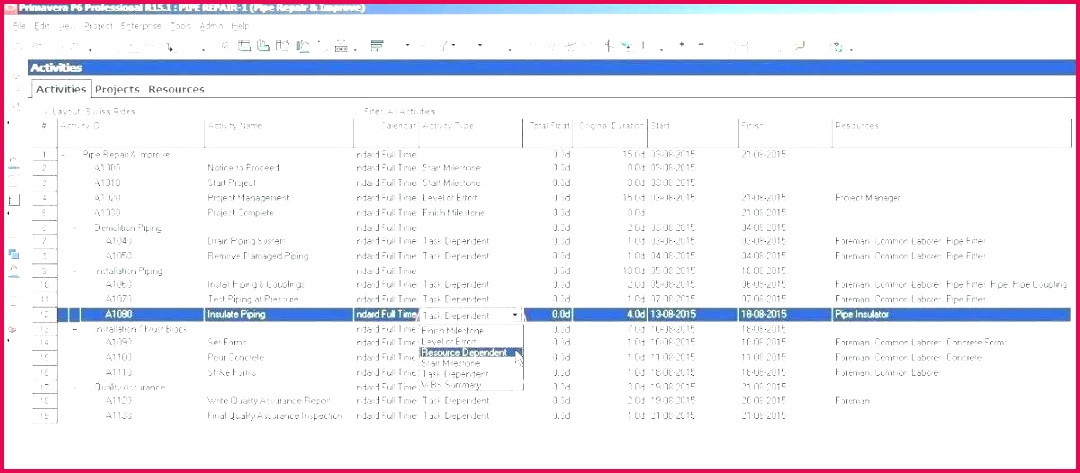This screenshot has width=1080, height=473.
Task: Open the Activity Type dropdown arrow for A1080
Action: [515, 315]
